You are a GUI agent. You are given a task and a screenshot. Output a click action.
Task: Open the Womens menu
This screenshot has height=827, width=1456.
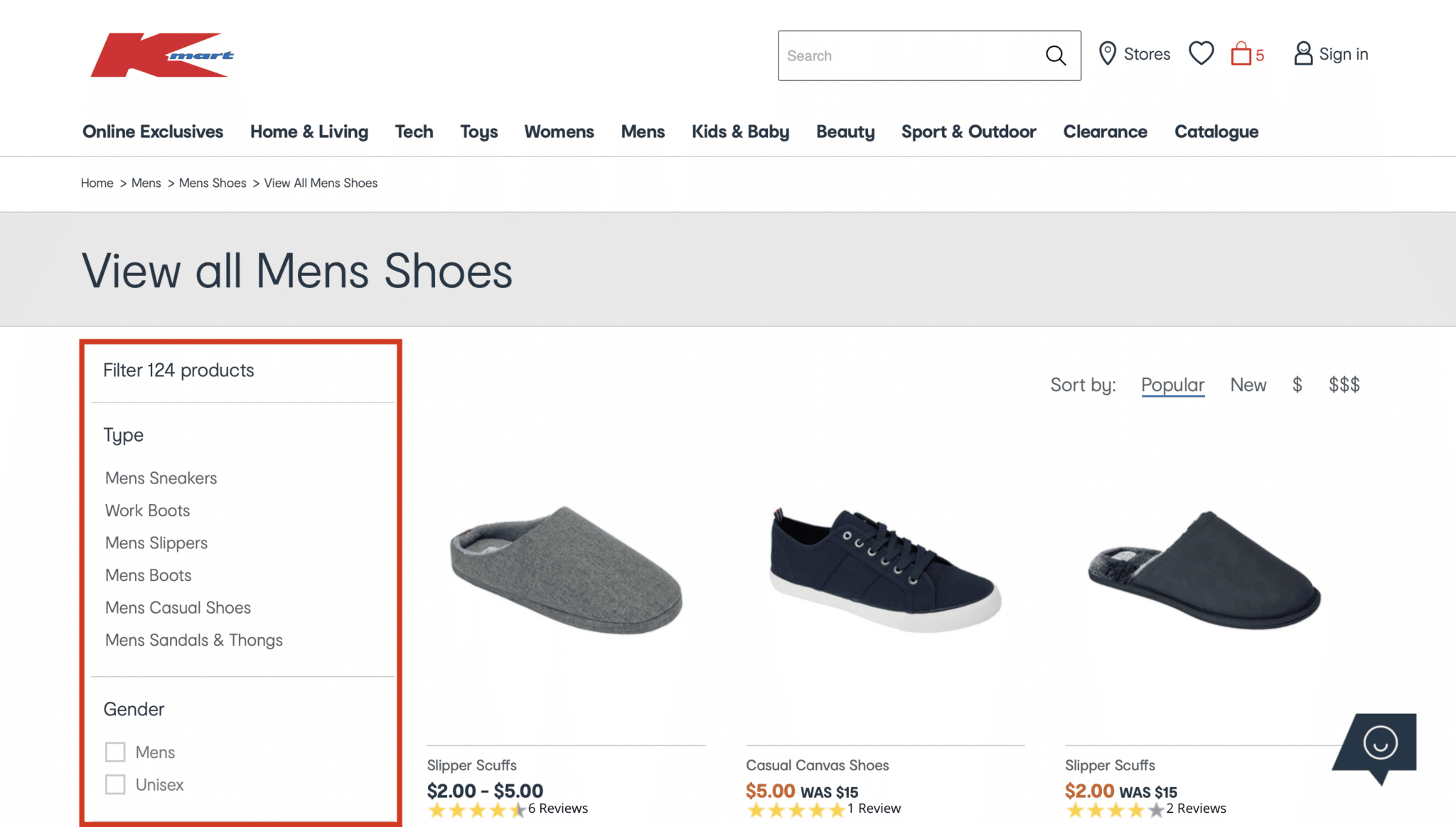559,132
